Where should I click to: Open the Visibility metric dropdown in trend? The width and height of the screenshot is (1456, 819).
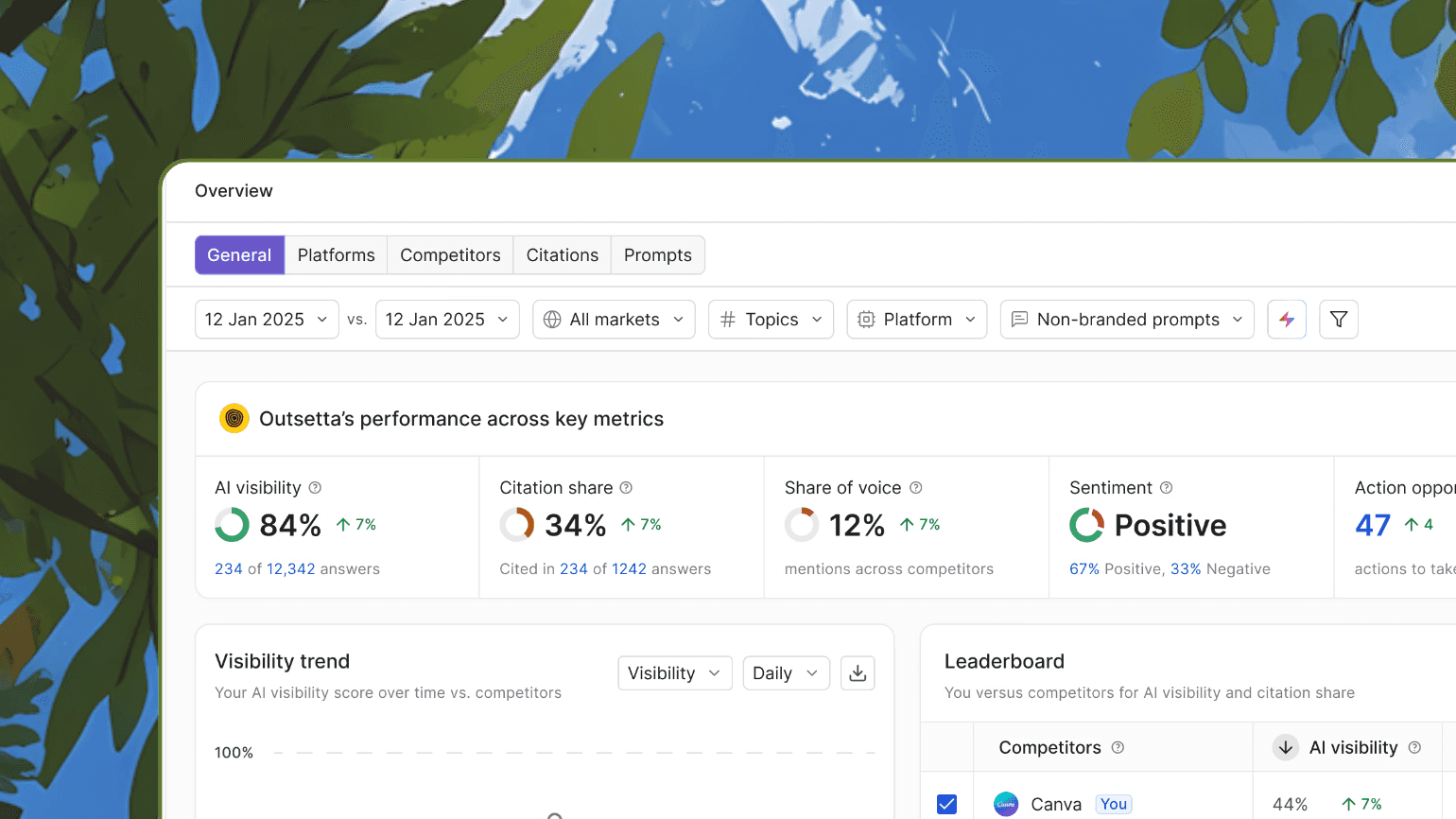point(675,673)
